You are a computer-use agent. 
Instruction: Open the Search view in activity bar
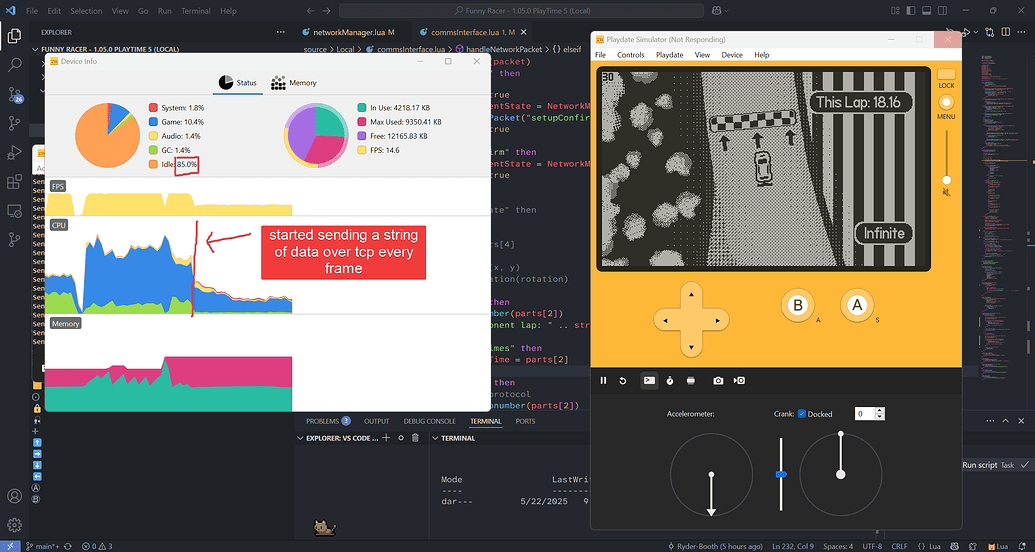(14, 65)
